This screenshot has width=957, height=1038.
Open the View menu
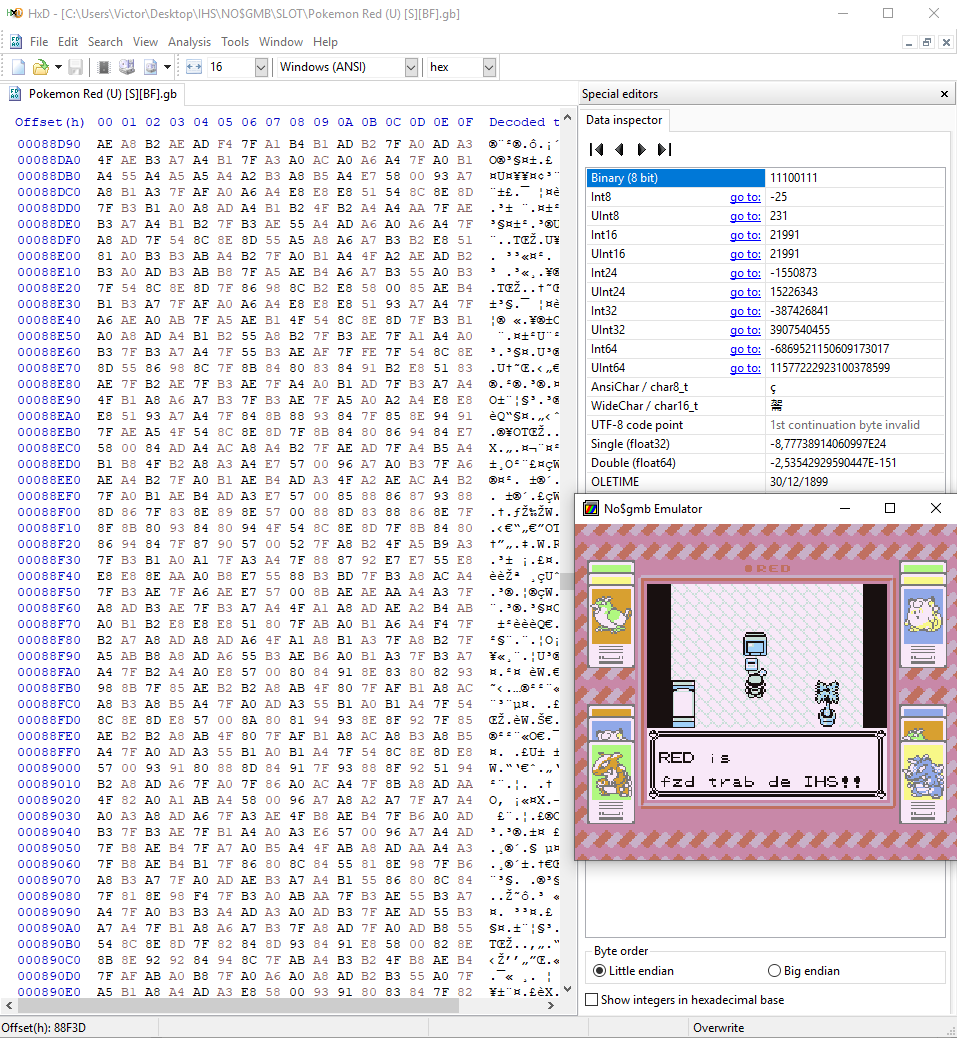pos(146,42)
